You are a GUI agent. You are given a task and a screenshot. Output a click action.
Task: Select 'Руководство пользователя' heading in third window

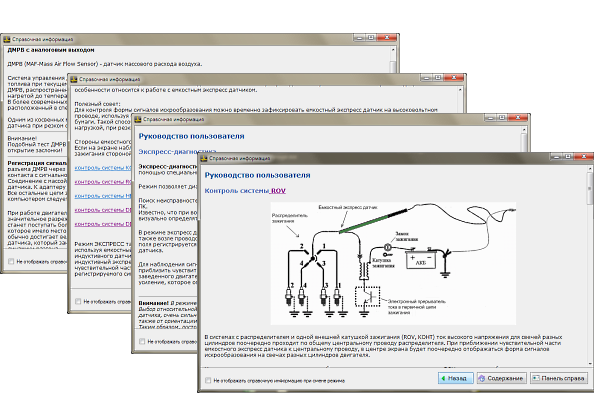191,136
